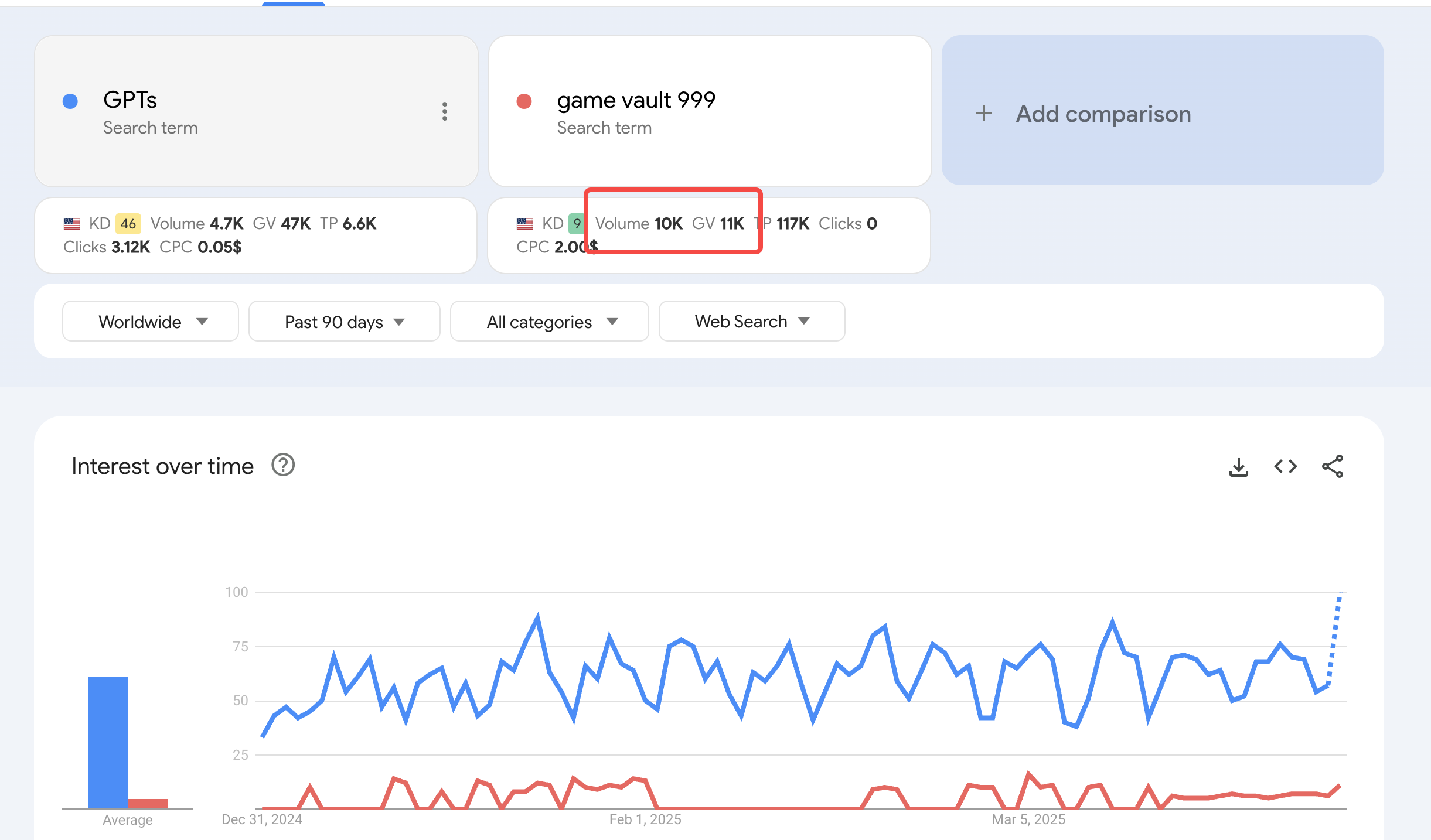Image resolution: width=1431 pixels, height=840 pixels.
Task: Open the GPTs term options menu
Action: tap(445, 111)
